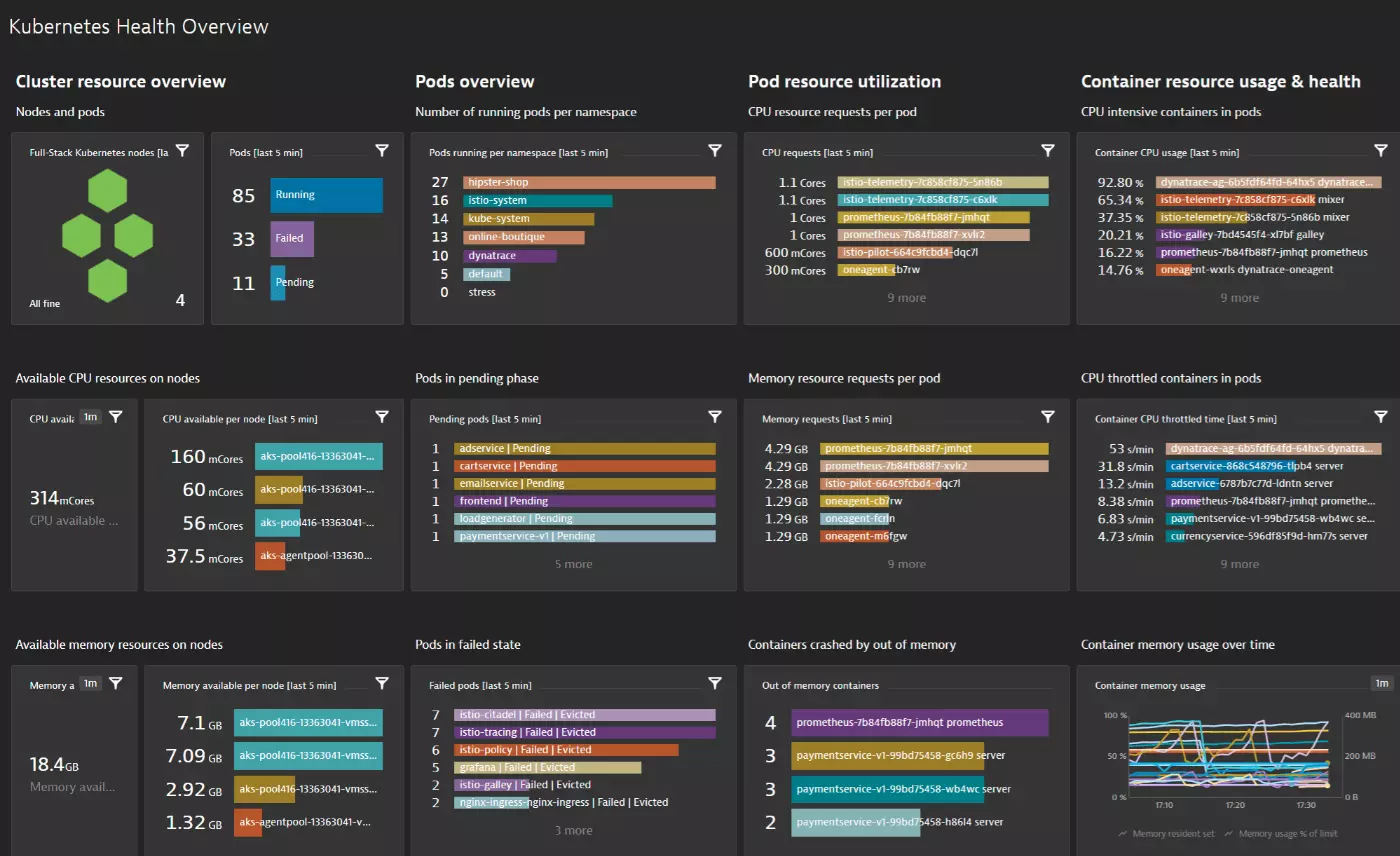The image size is (1400, 856).
Task: Open filter on Failed pods tile
Action: (x=715, y=684)
